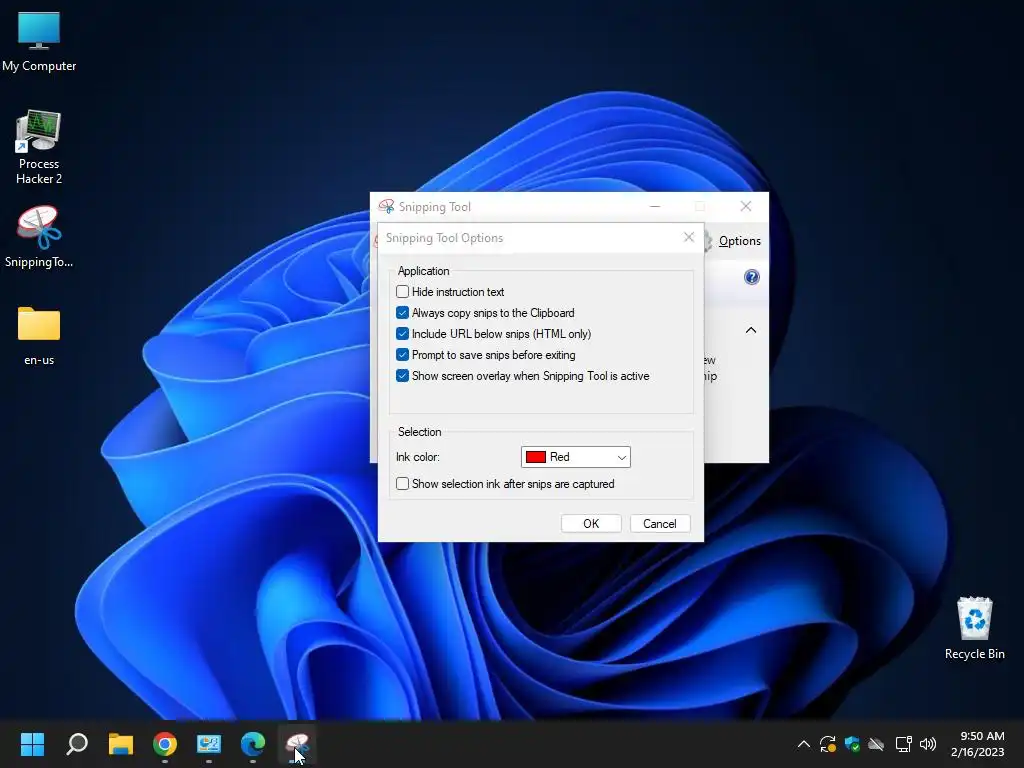Uncheck Always copy snips to the Clipboard
Screen dimensions: 1024x768
click(402, 313)
